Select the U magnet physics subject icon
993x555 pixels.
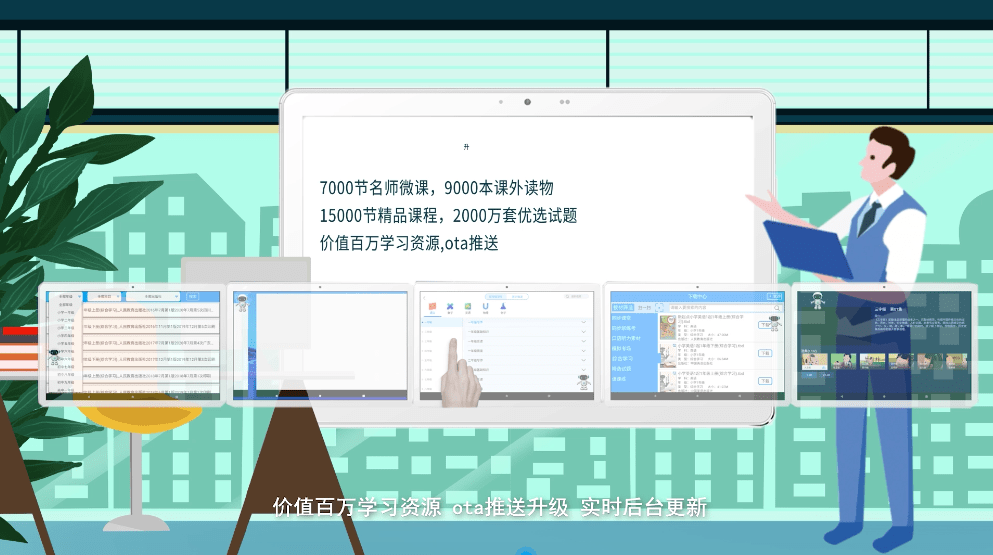click(486, 309)
